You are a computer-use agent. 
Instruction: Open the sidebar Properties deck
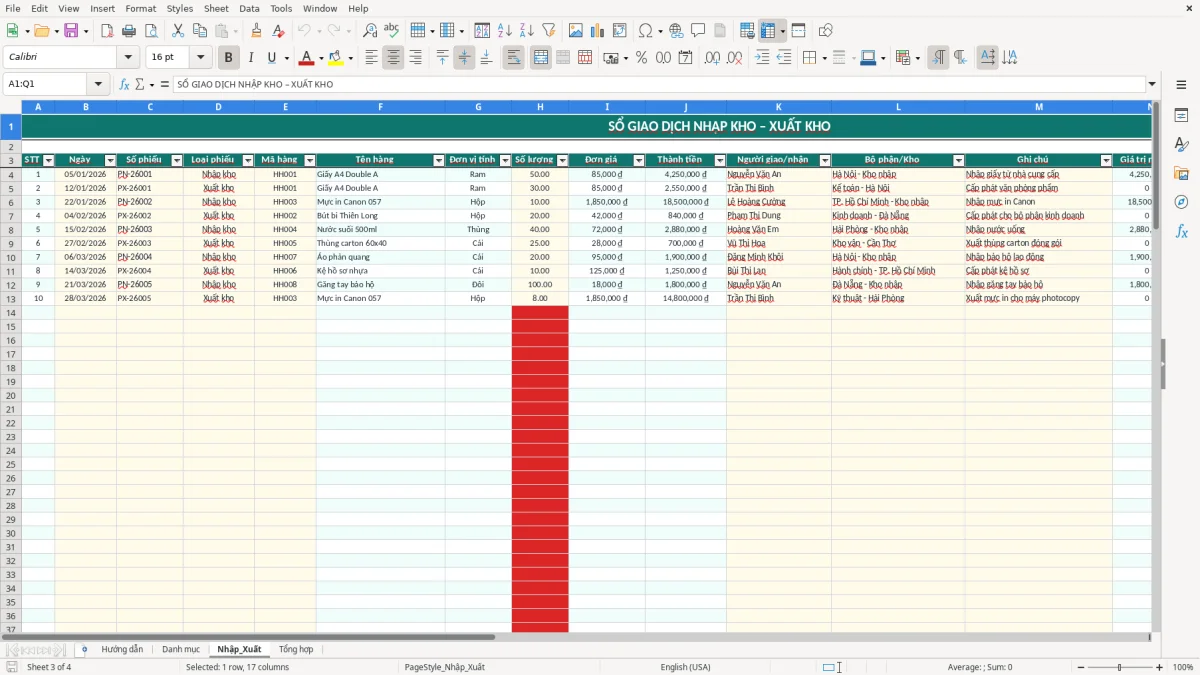tap(1181, 115)
